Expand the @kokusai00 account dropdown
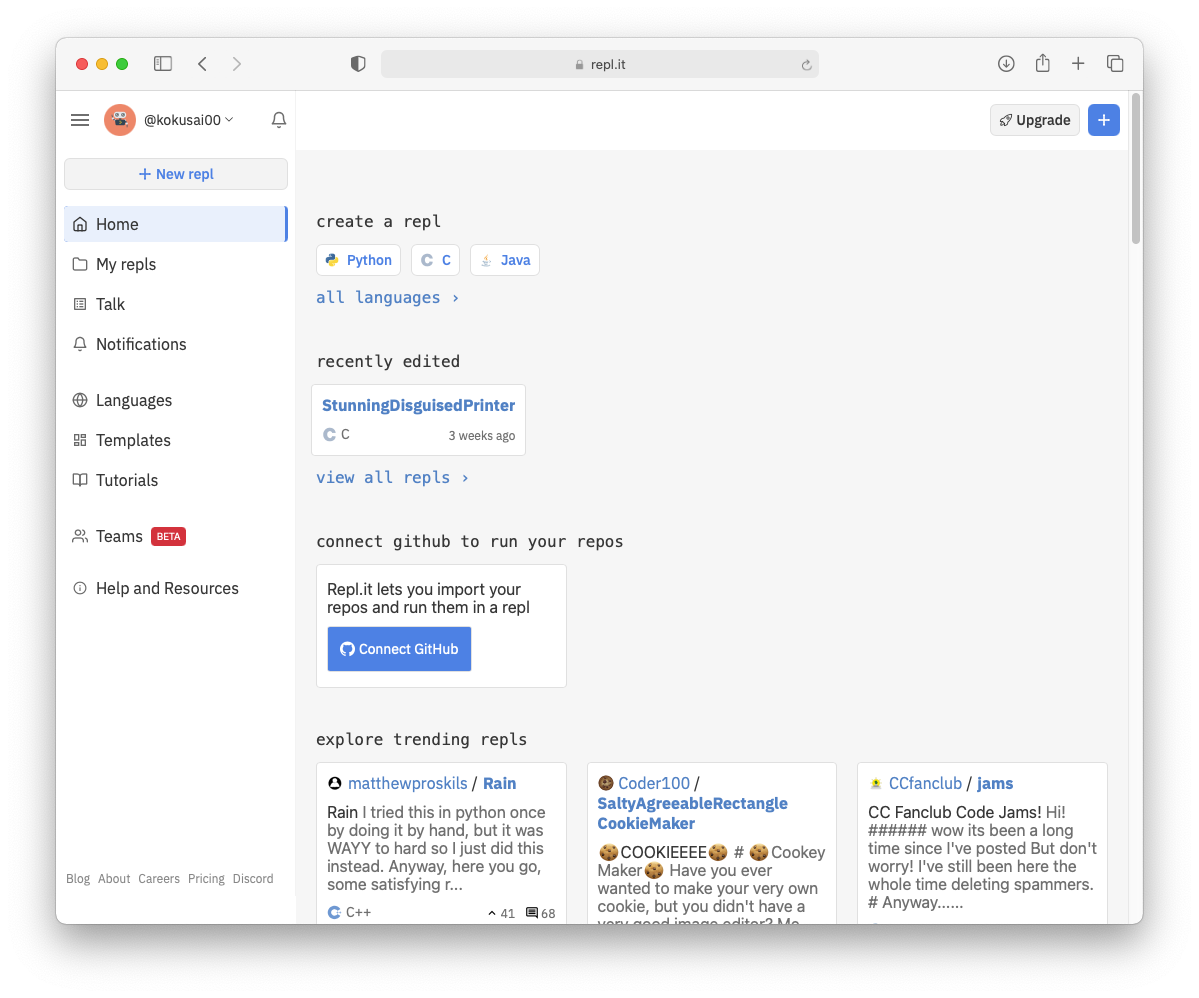1199x998 pixels. [189, 120]
